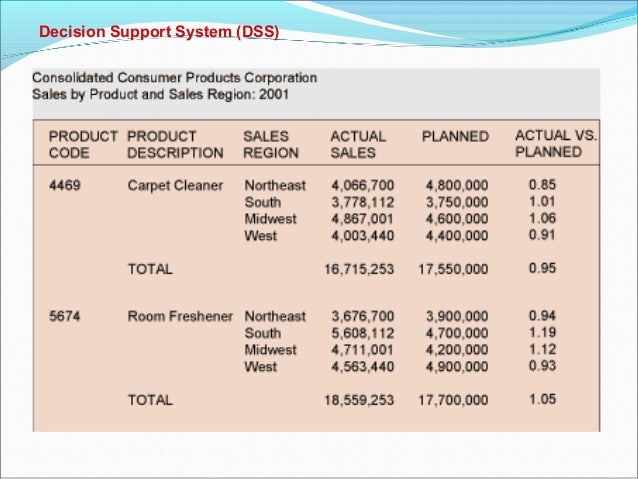Click the Decision Support System (DSS) title
The image size is (638, 479).
click(159, 32)
